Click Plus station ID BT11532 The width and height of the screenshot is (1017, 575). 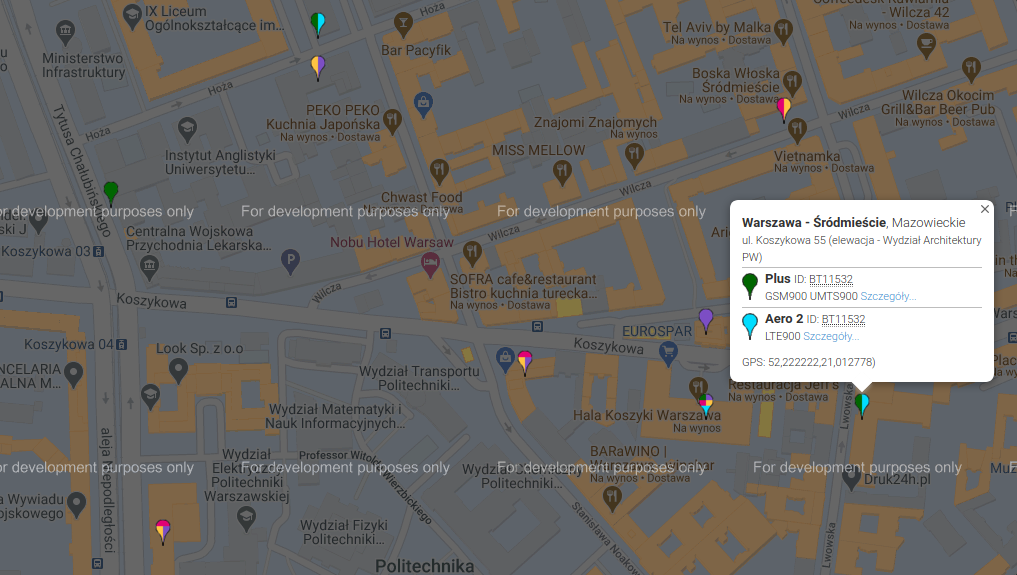point(831,279)
